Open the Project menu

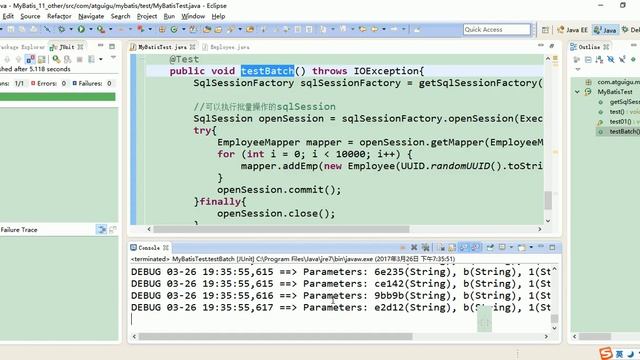click(x=147, y=16)
